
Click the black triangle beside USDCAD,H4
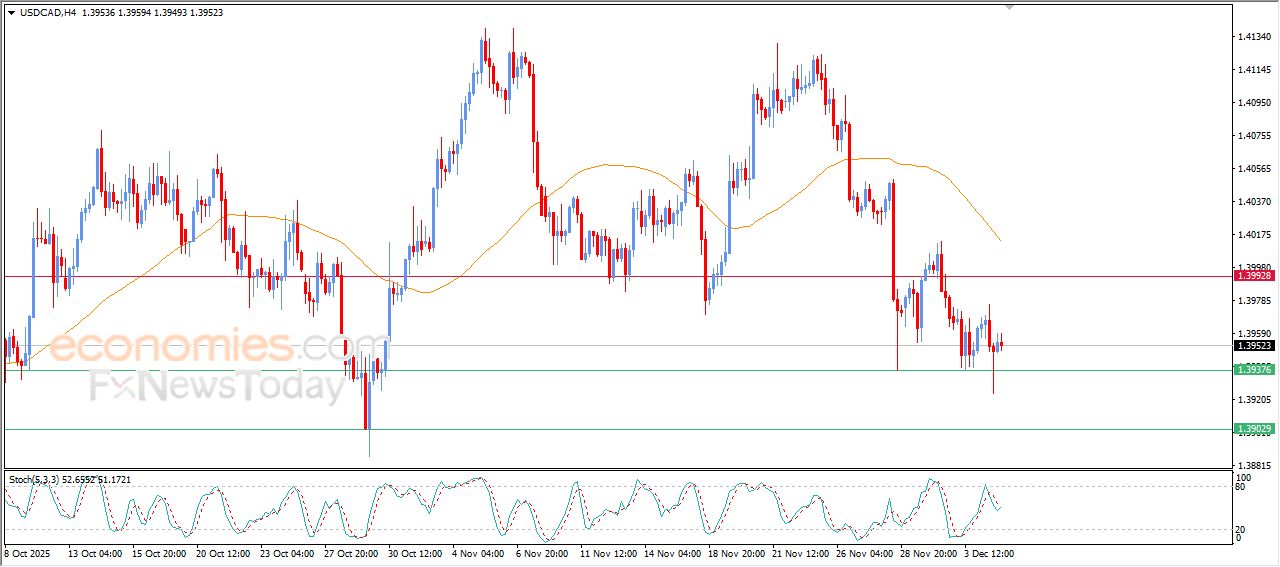click(x=11, y=12)
